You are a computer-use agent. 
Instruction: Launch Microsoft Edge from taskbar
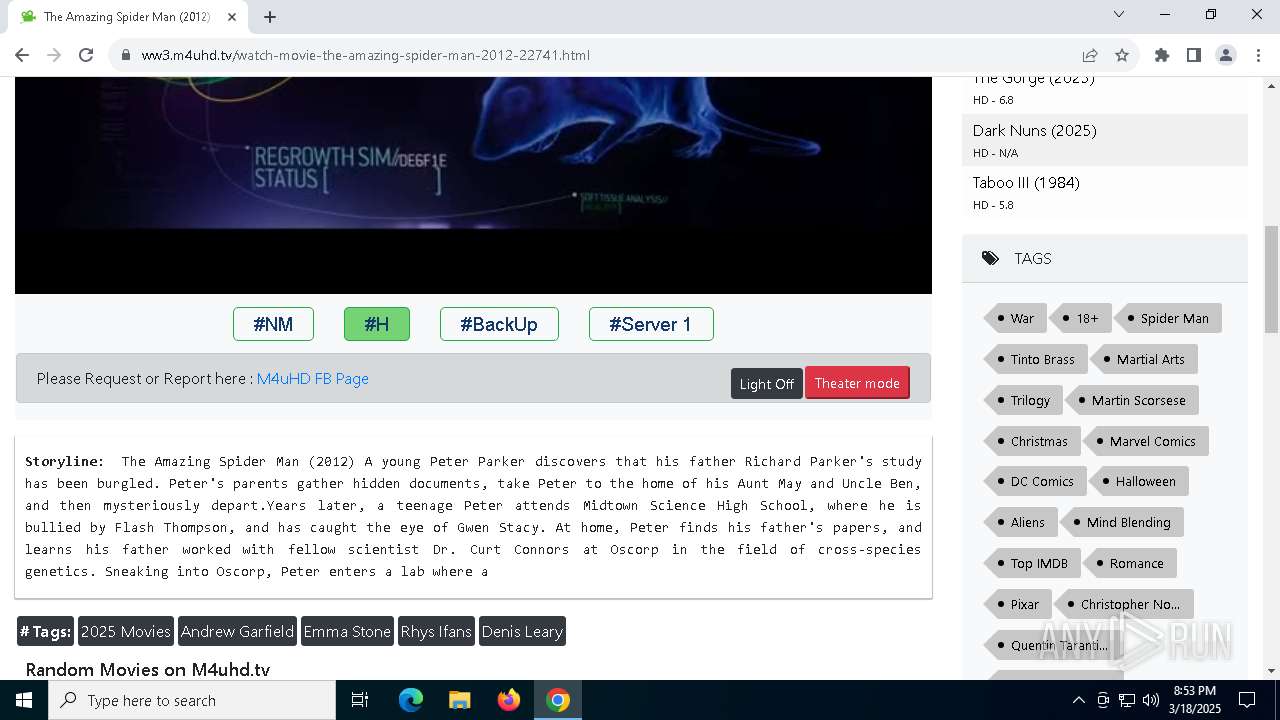pyautogui.click(x=411, y=700)
